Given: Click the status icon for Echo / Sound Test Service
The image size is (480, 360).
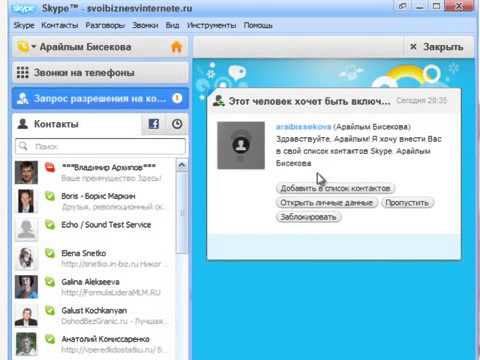Looking at the screenshot, I should click(x=50, y=224).
